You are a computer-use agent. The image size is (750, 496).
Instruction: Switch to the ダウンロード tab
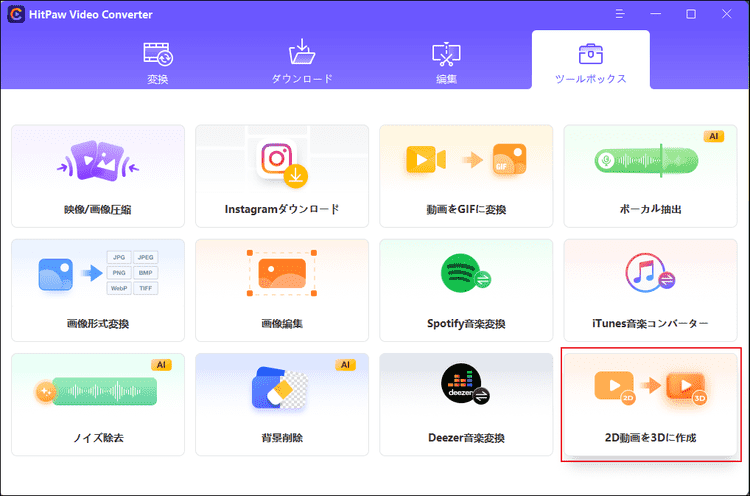[302, 62]
